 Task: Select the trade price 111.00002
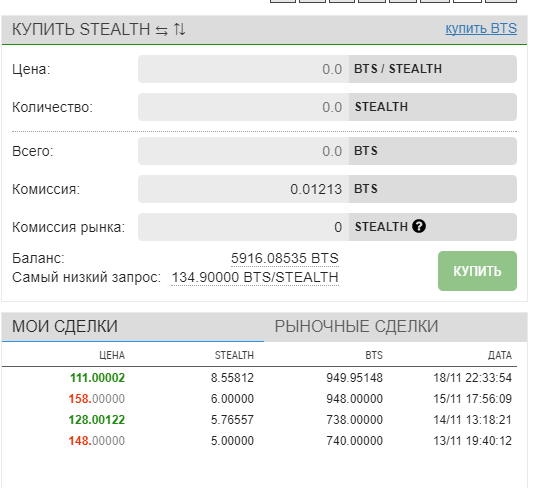[x=97, y=378]
